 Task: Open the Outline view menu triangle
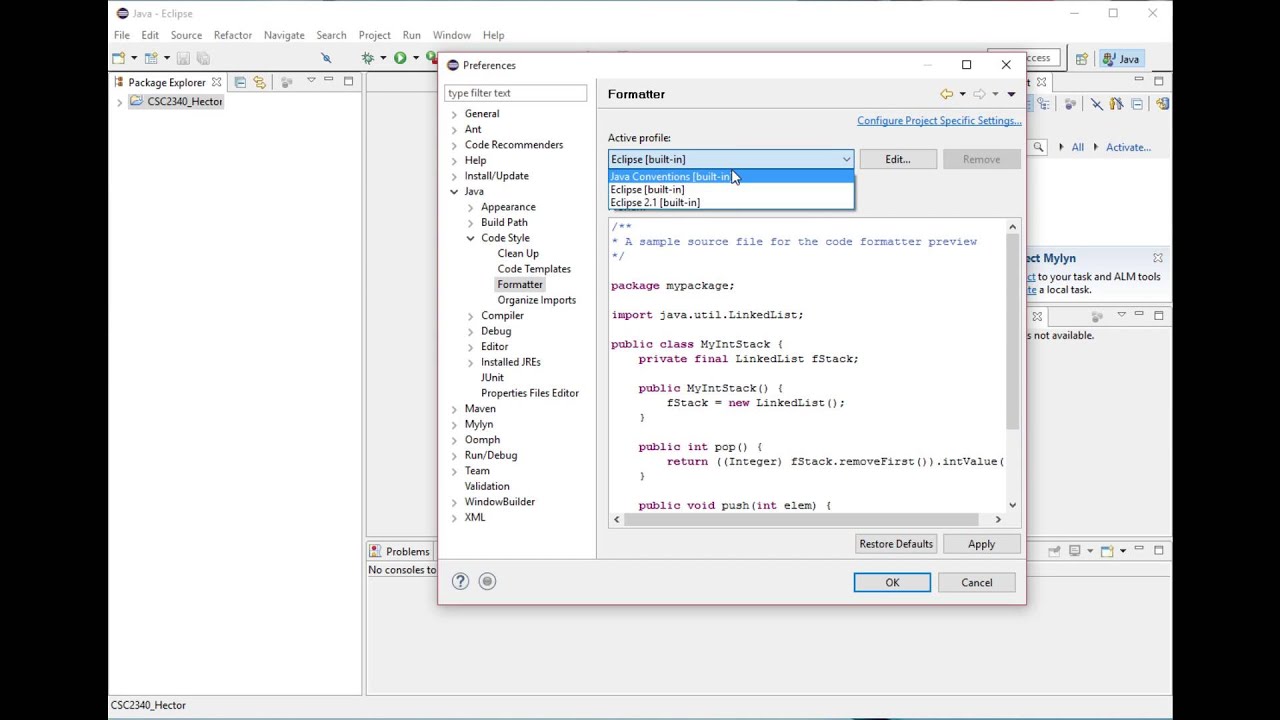click(x=1121, y=315)
